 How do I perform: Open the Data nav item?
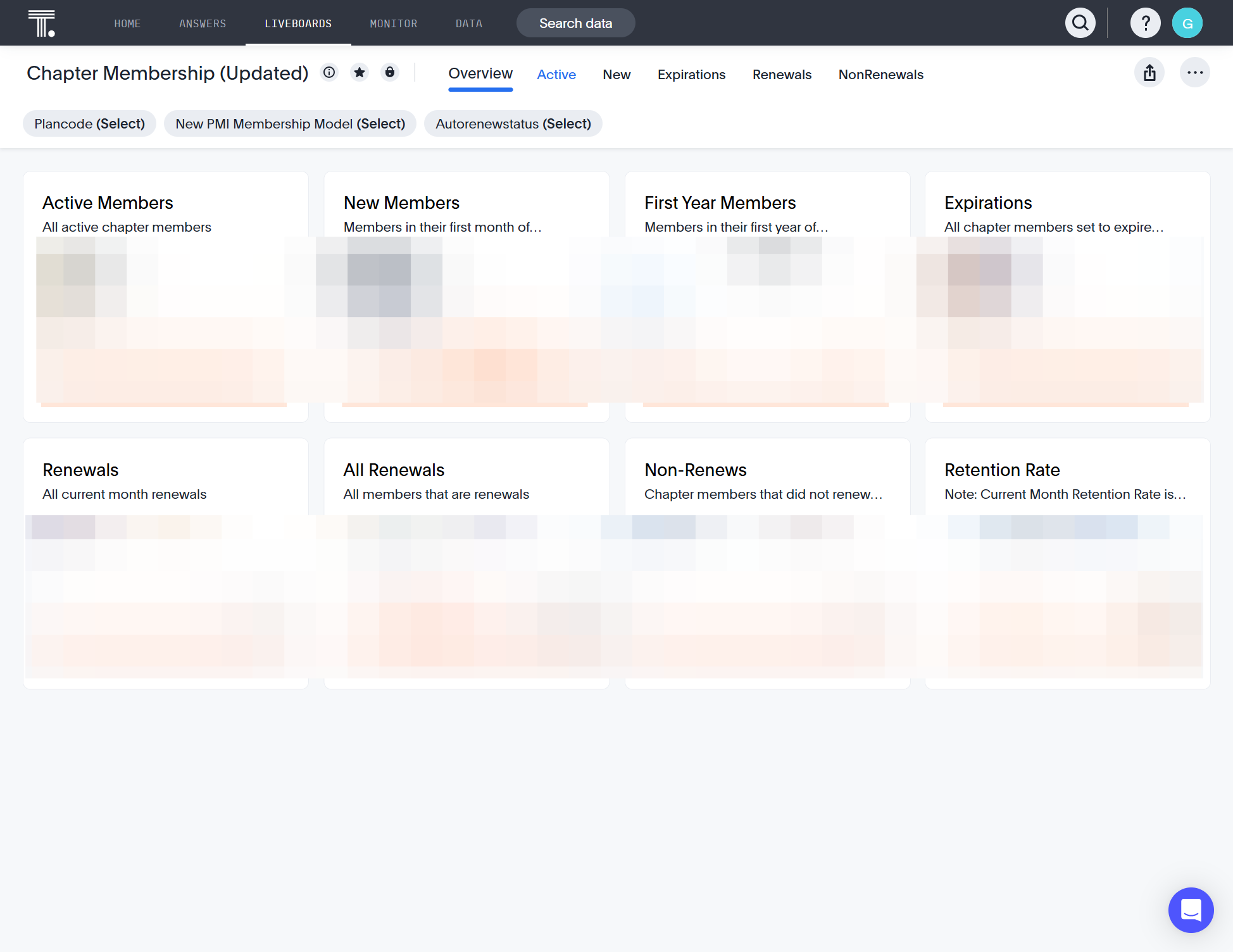(469, 23)
